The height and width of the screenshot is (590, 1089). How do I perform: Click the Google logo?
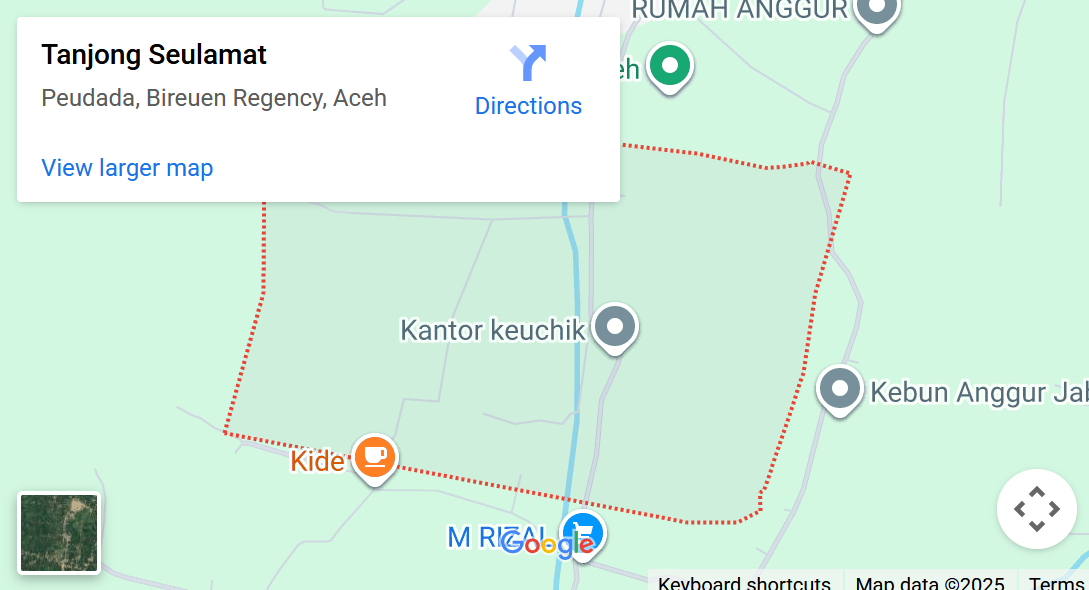click(x=547, y=543)
